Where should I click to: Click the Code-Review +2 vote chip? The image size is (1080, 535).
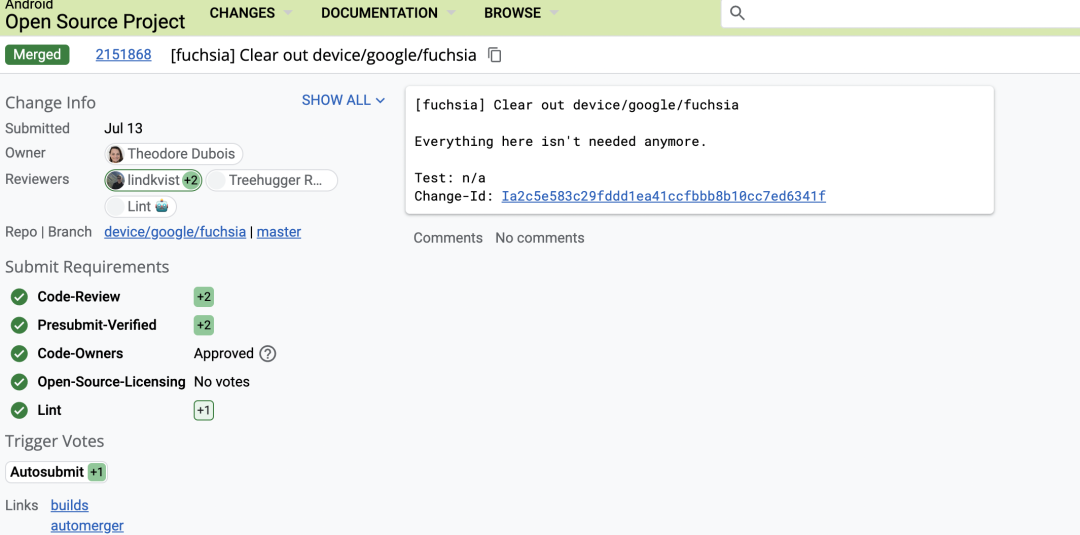click(x=203, y=297)
